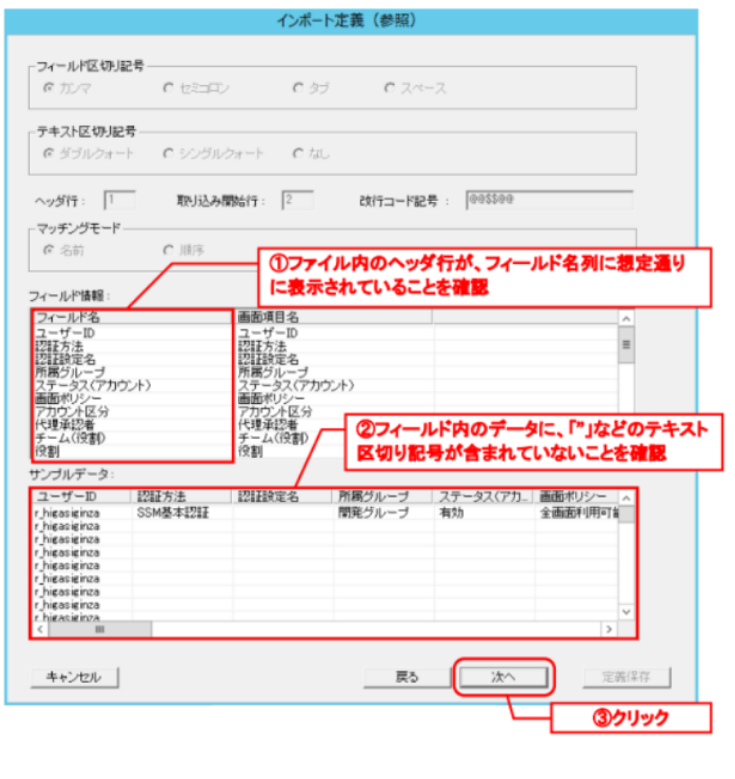Click the 定義保存 button
This screenshot has height=779, width=735.
point(626,677)
